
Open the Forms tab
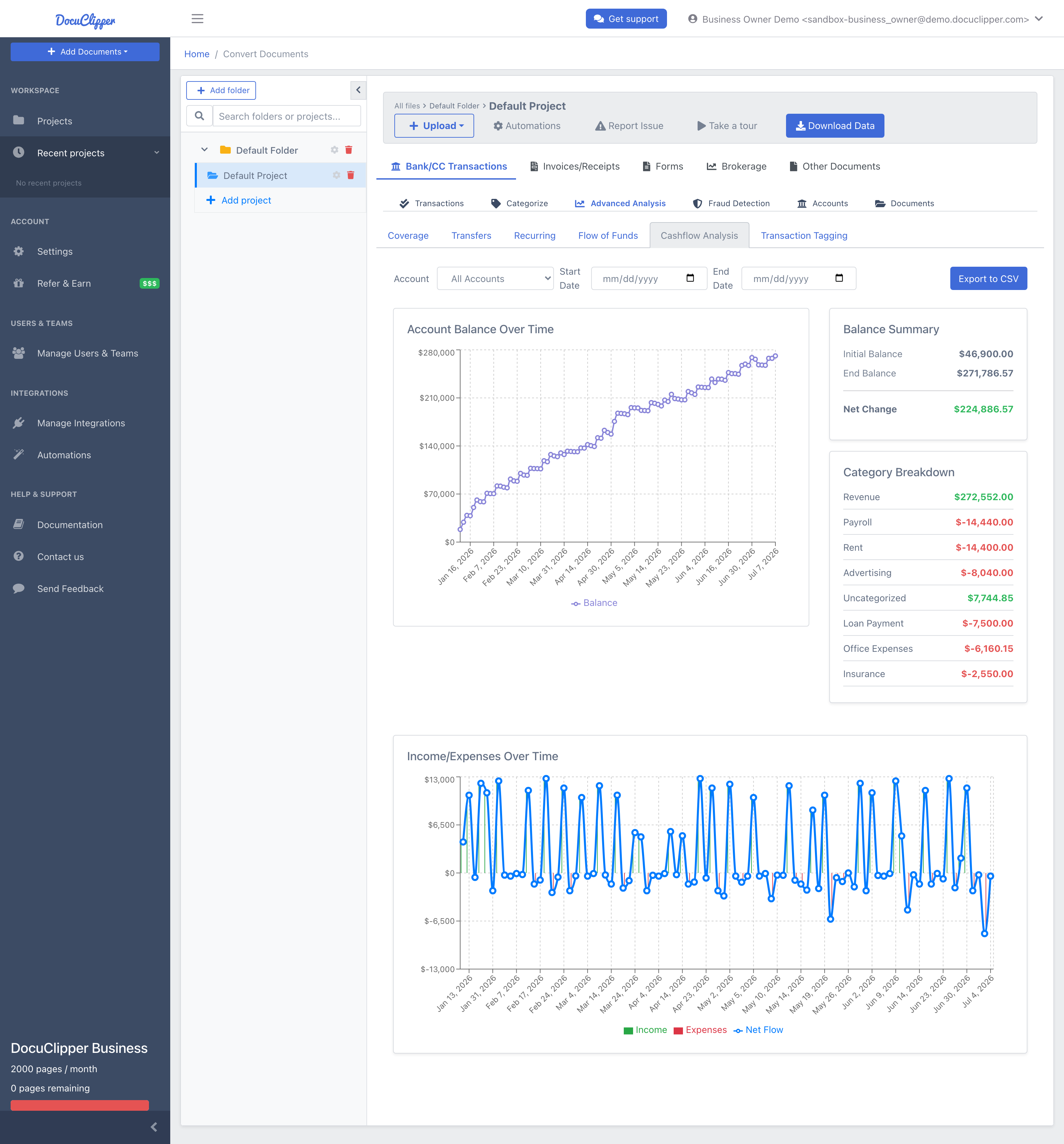coord(662,166)
